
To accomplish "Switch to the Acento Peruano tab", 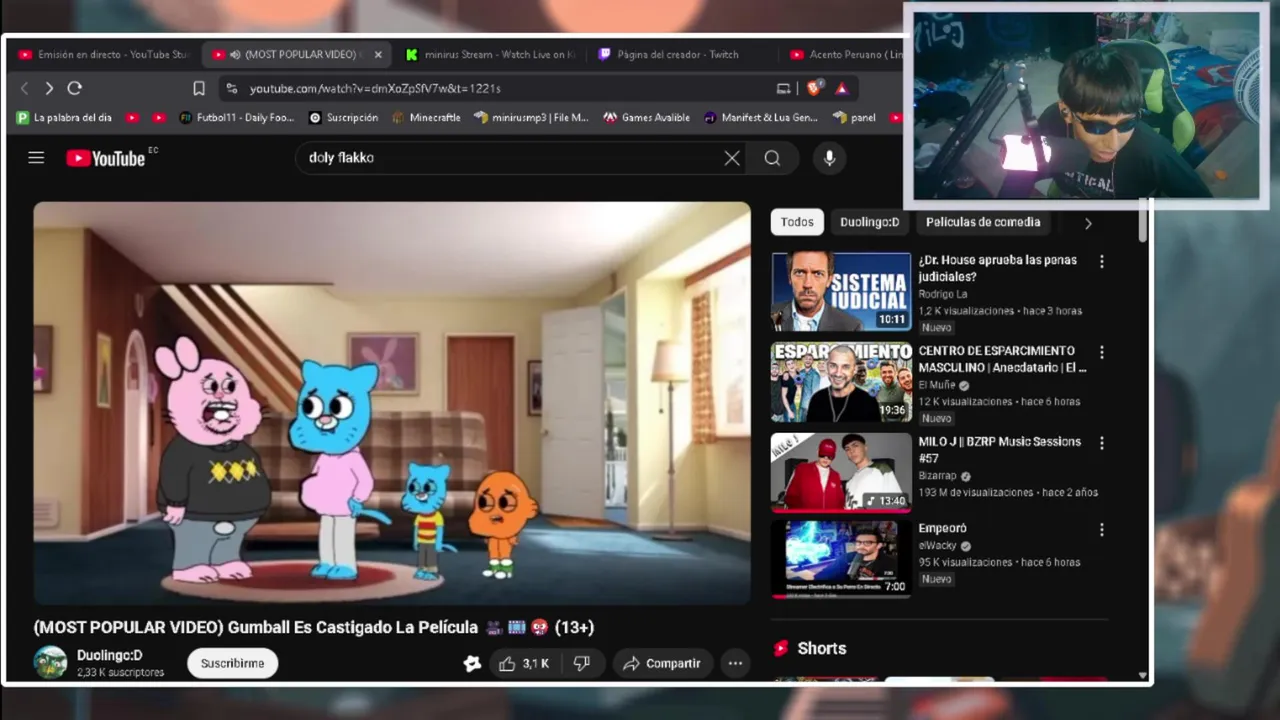I will [x=846, y=54].
